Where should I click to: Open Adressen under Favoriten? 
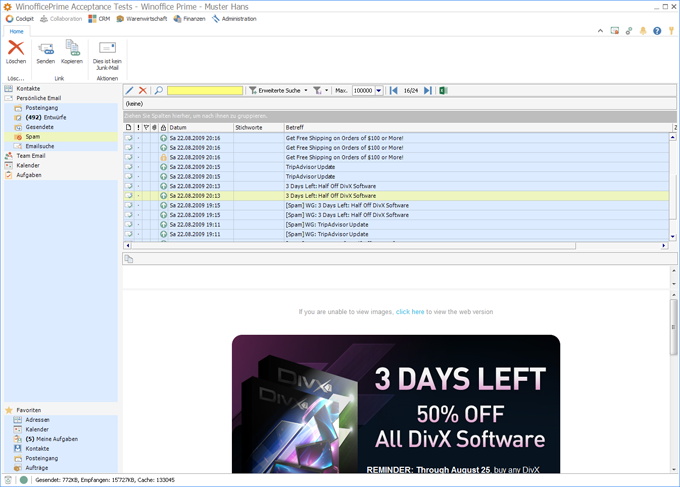(x=37, y=420)
